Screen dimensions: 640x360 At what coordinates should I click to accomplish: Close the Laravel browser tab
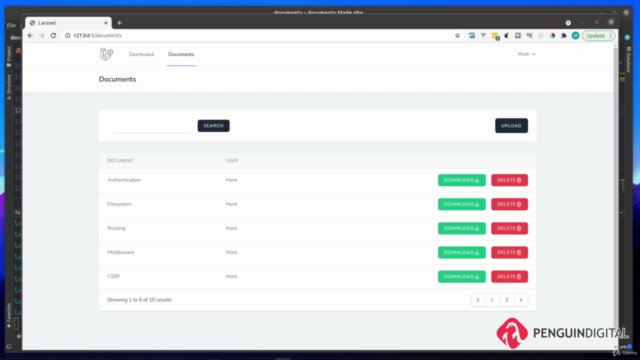click(106, 23)
